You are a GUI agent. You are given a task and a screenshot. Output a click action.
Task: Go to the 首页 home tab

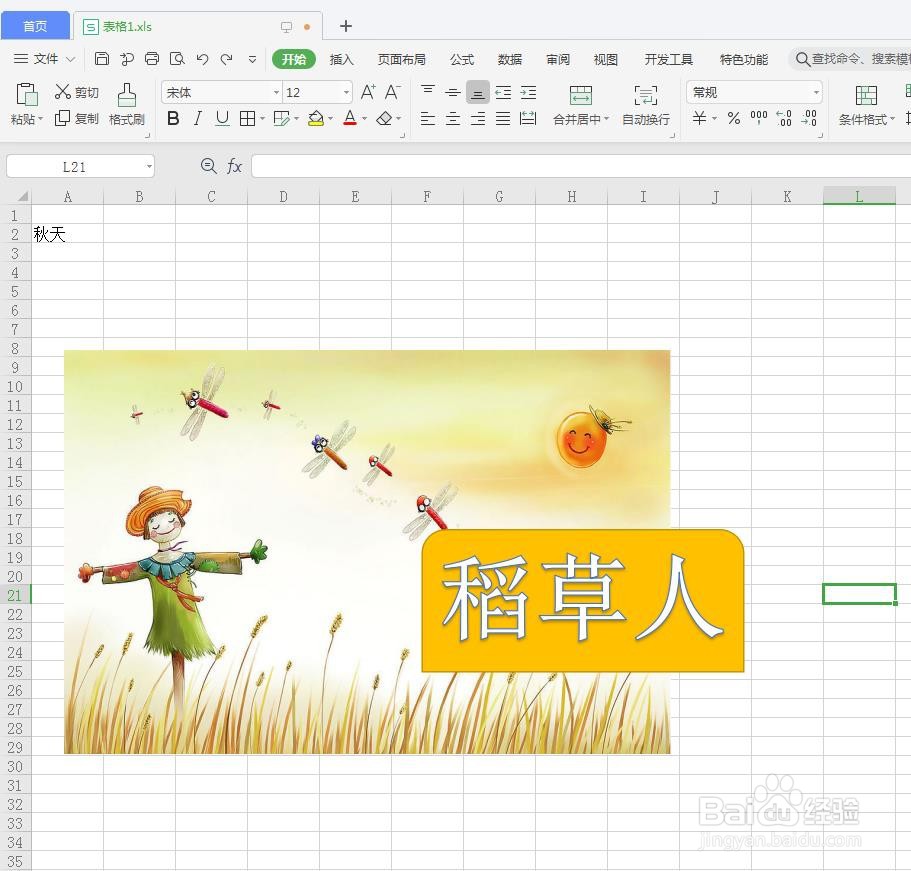[x=35, y=26]
